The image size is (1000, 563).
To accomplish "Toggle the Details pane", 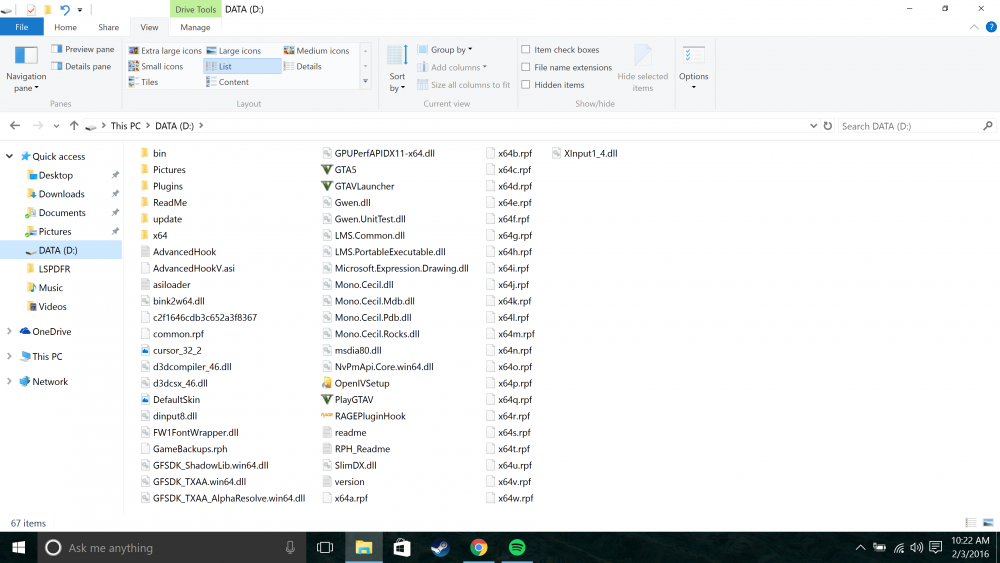I will point(82,66).
